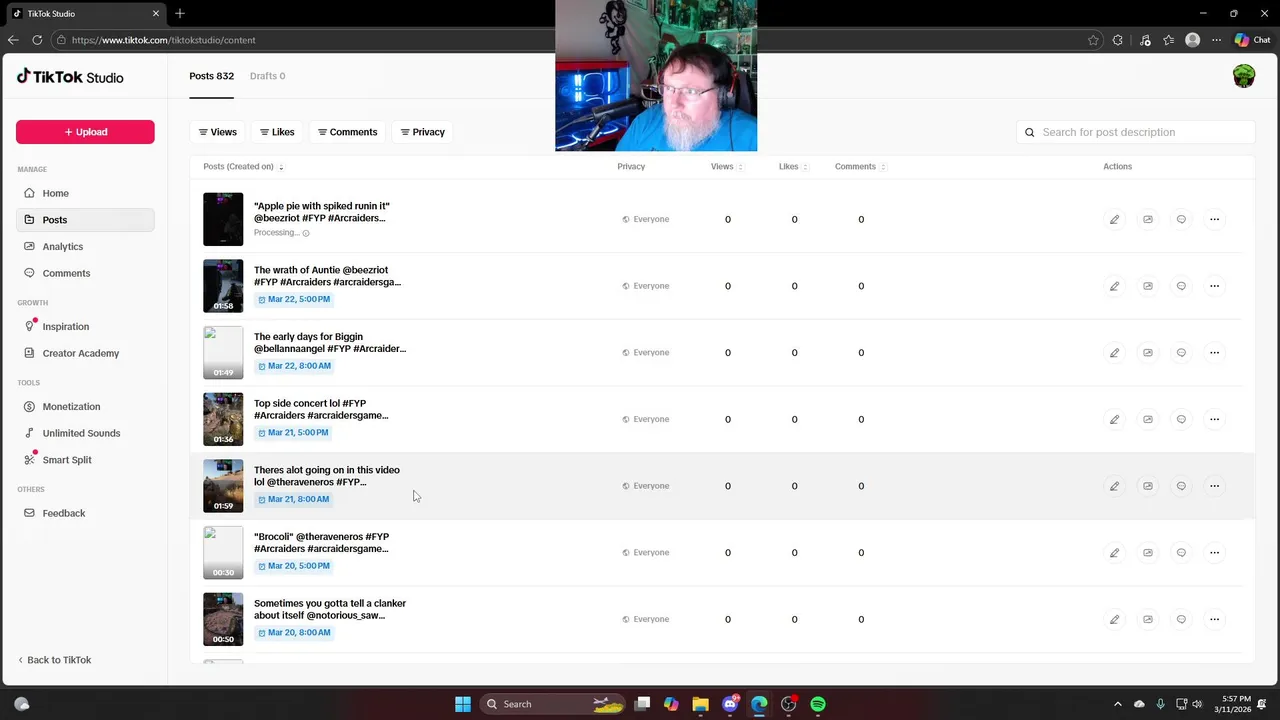Image resolution: width=1280 pixels, height=720 pixels.
Task: Open Feedback in sidebar
Action: (85, 513)
